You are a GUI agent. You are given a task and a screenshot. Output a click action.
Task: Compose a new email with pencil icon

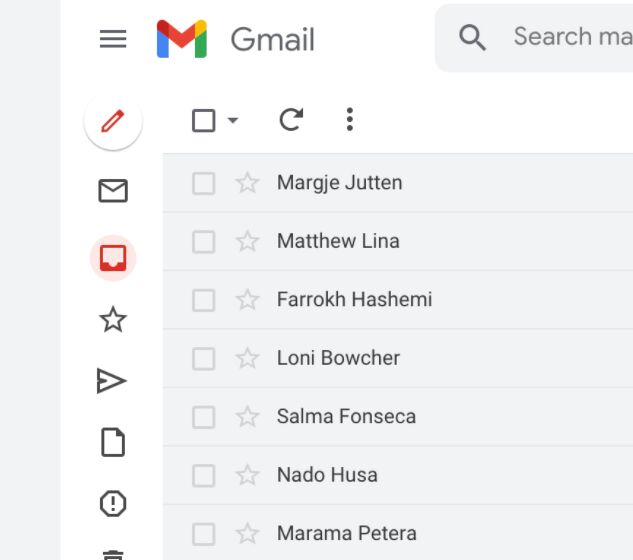(x=113, y=121)
